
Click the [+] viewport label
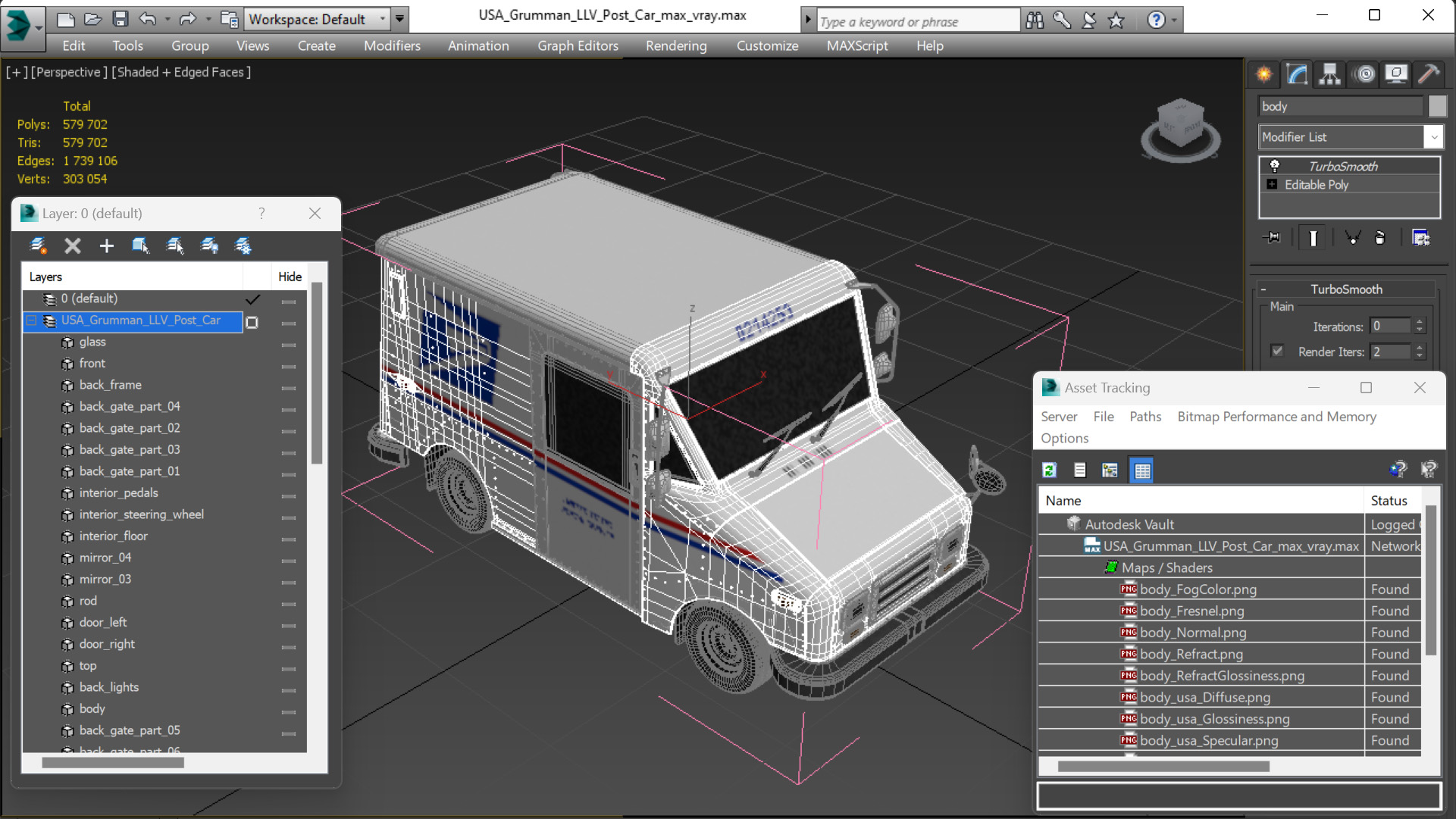click(17, 72)
